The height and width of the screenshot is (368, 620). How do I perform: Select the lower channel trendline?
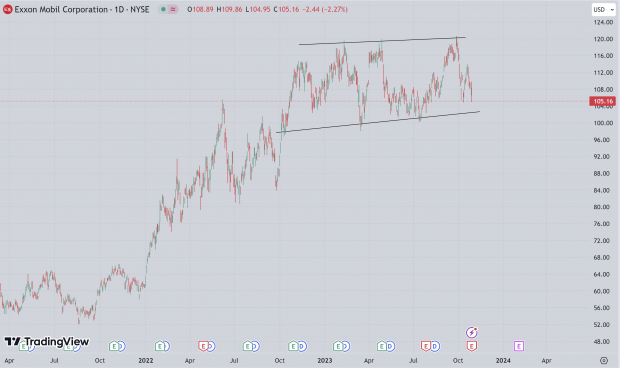click(378, 122)
